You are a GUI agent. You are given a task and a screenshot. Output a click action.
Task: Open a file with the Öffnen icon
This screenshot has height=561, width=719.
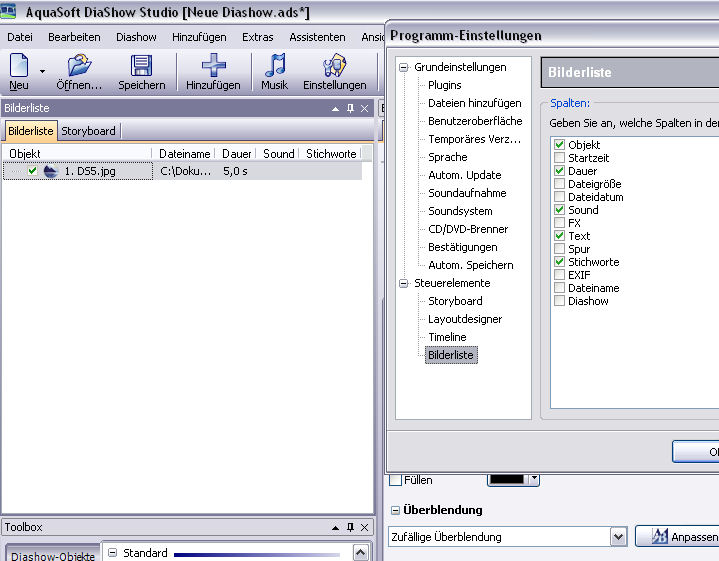[x=79, y=67]
